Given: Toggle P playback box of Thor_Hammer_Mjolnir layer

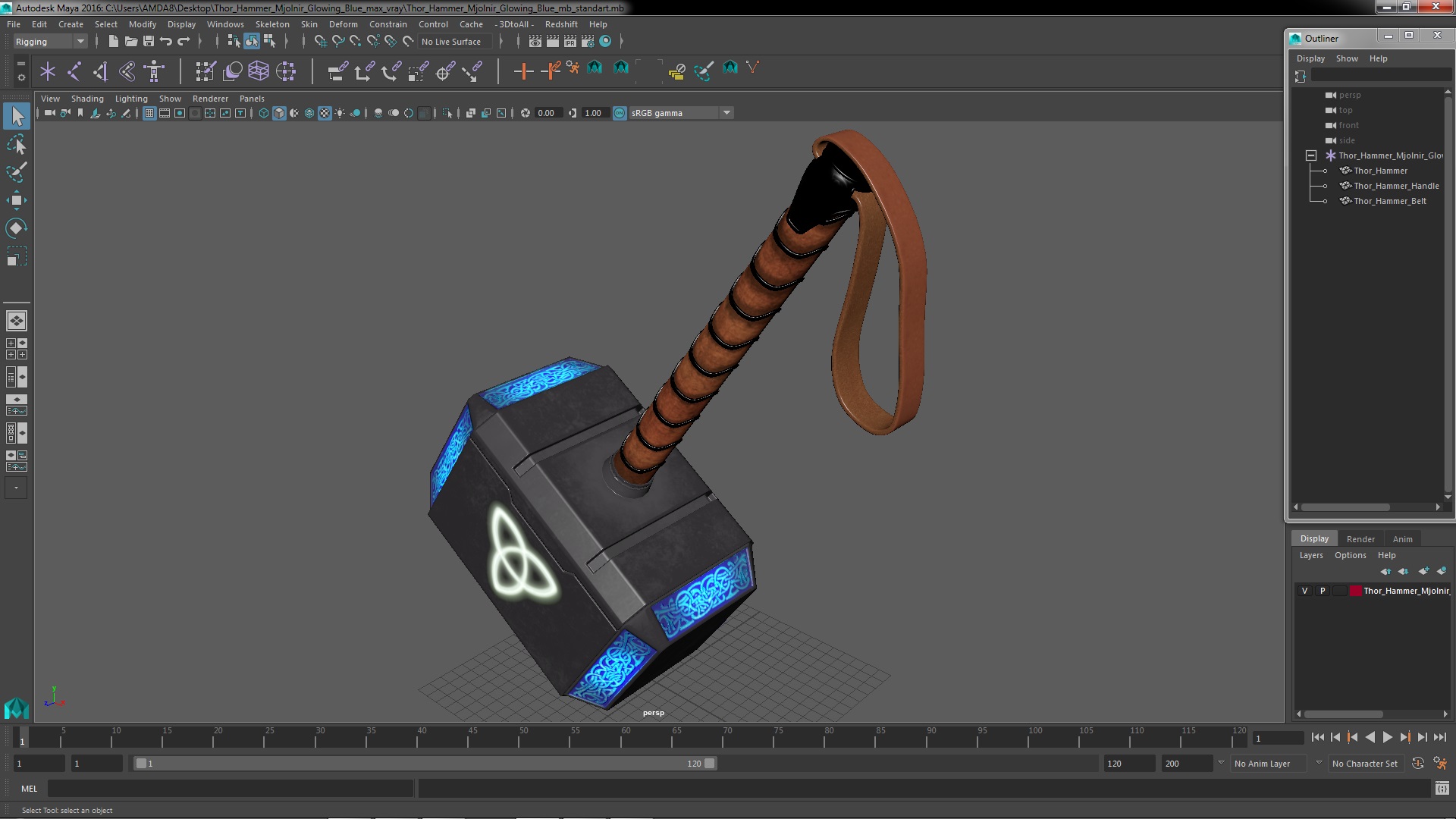Looking at the screenshot, I should [x=1323, y=591].
